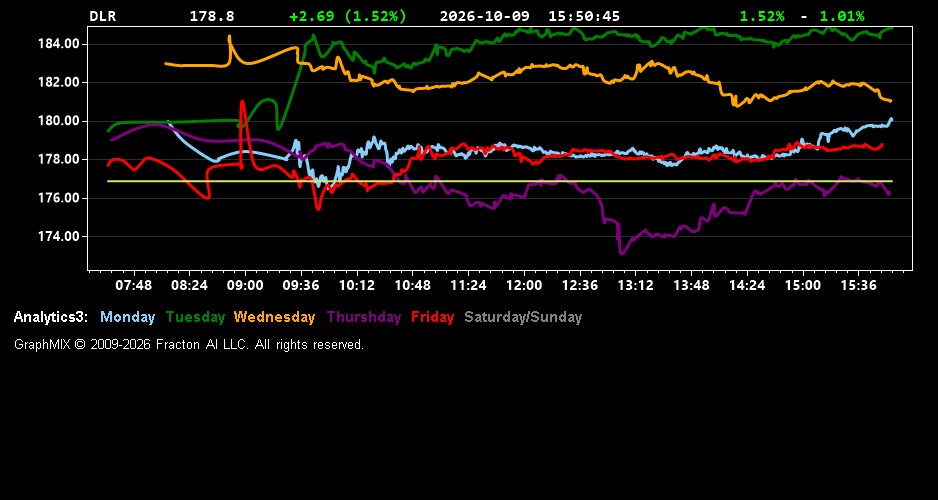
Task: Click the 15:36 time axis label
Action: click(x=858, y=286)
